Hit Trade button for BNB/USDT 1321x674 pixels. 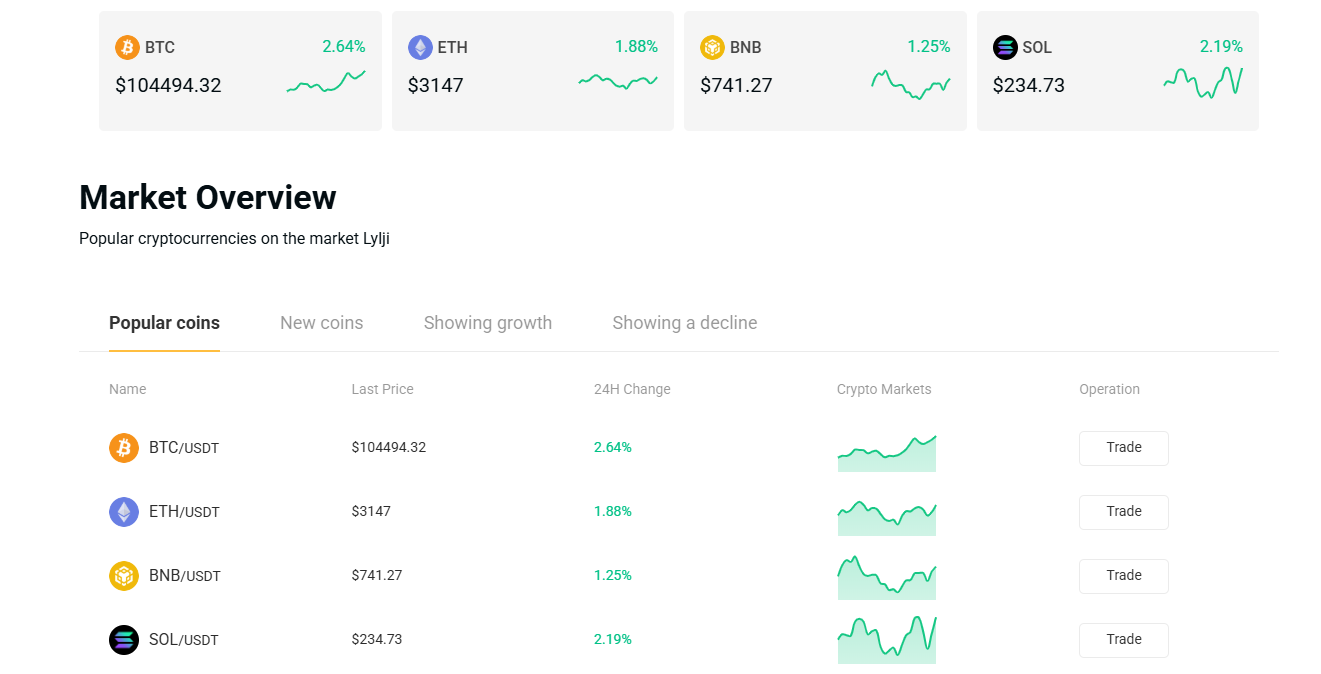tap(1123, 576)
